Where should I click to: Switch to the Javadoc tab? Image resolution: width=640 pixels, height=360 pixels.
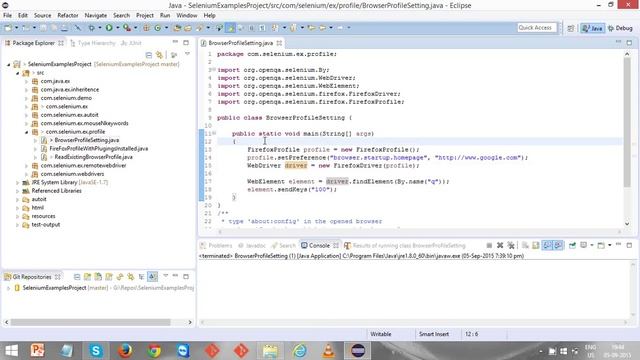pyautogui.click(x=251, y=245)
